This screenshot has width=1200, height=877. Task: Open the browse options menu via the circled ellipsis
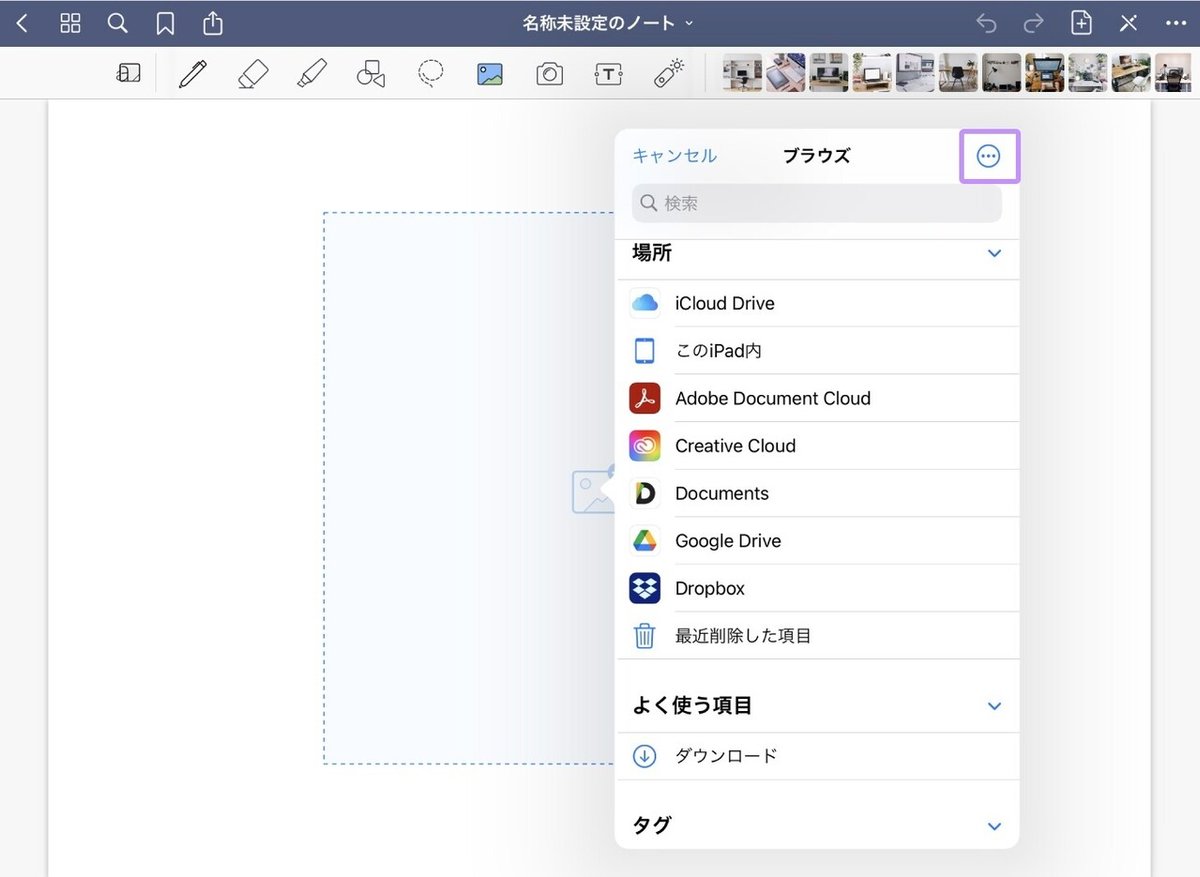click(x=989, y=155)
